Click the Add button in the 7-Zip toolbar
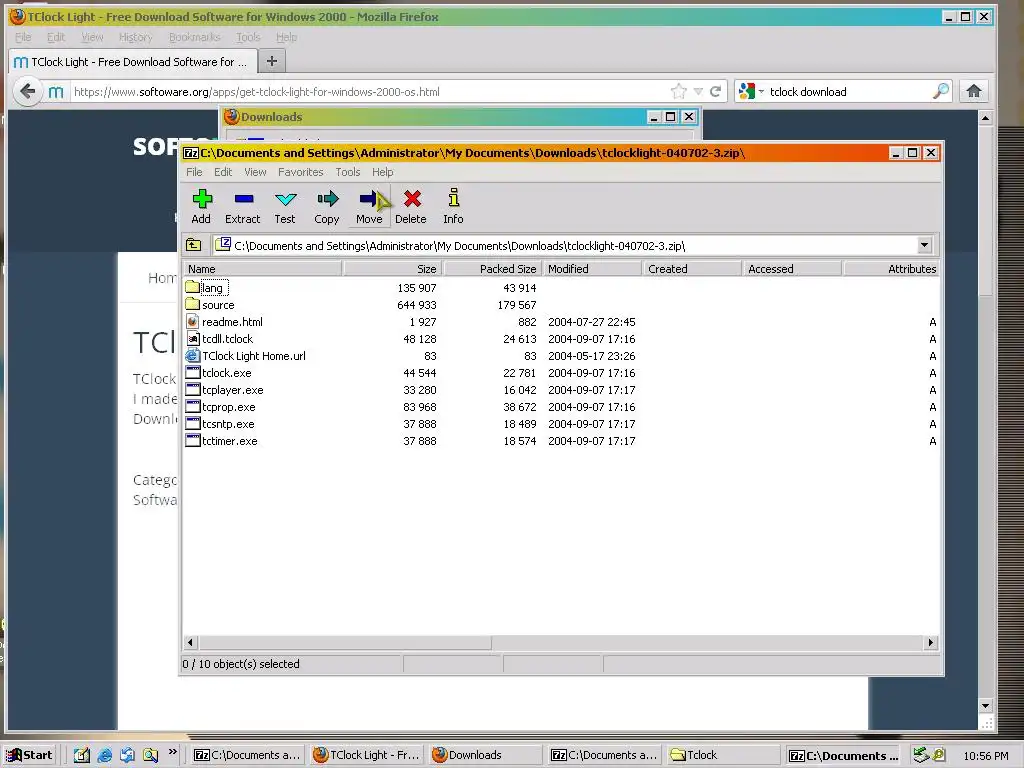This screenshot has height=768, width=1024. (201, 206)
